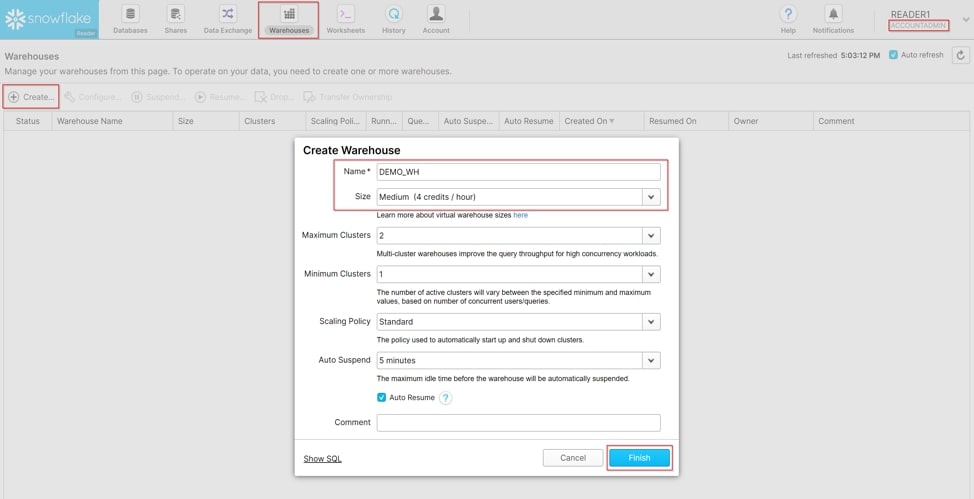Click the Resume toolbar button
The height and width of the screenshot is (499, 974).
pyautogui.click(x=220, y=97)
